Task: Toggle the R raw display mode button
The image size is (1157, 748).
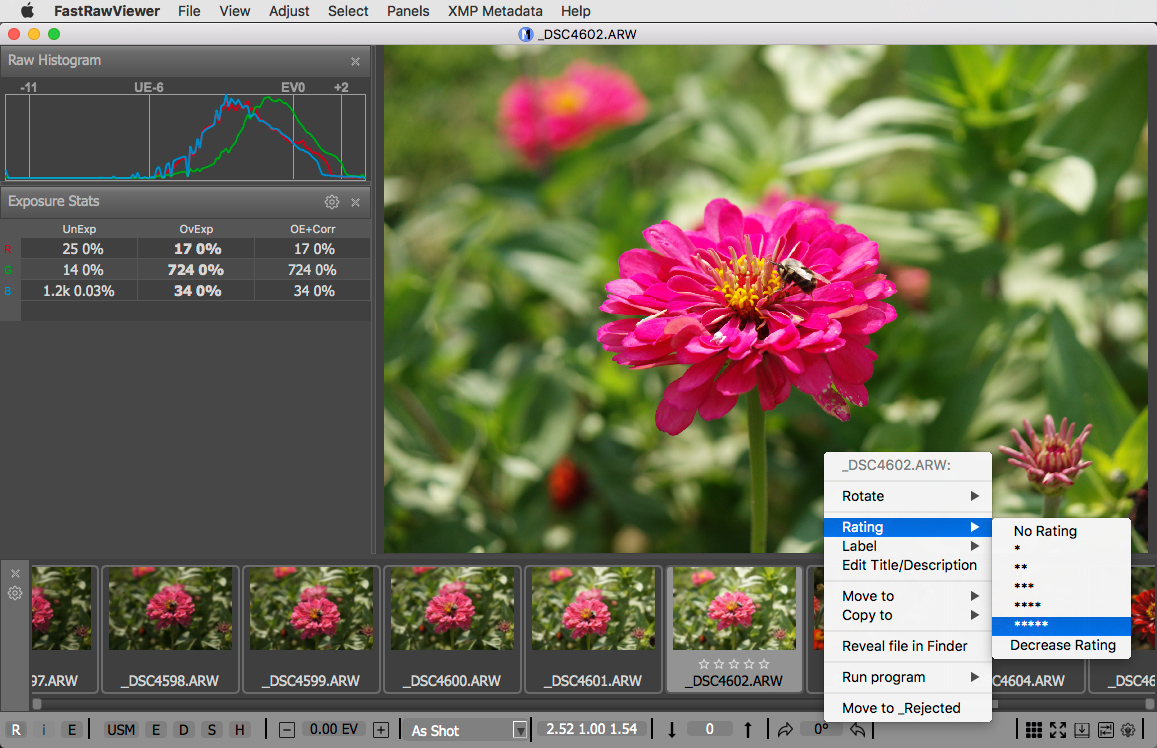Action: [16, 730]
